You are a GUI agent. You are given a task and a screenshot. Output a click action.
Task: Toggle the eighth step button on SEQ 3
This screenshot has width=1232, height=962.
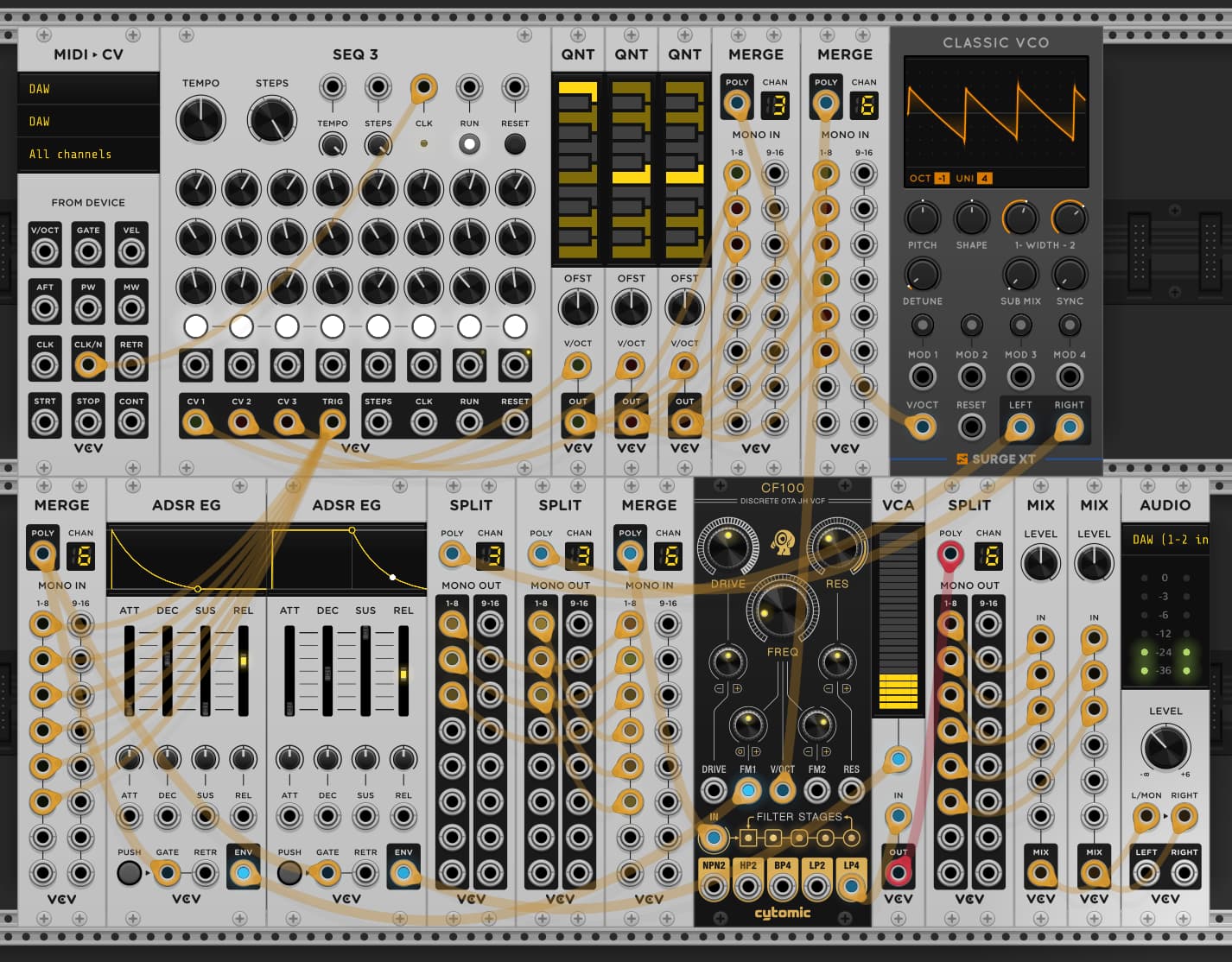[x=515, y=326]
